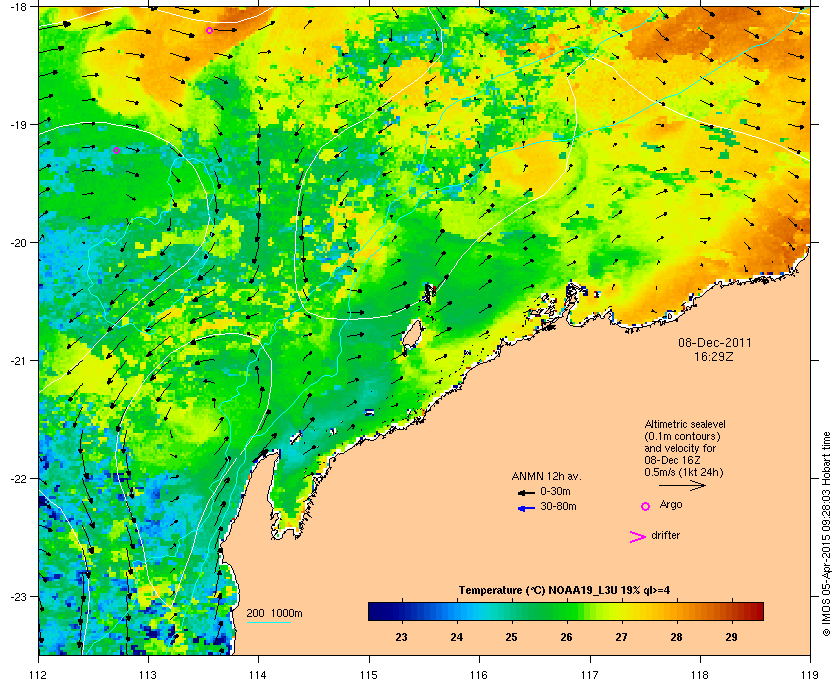
Task: Click the longitude axis label 118
Action: [x=700, y=675]
